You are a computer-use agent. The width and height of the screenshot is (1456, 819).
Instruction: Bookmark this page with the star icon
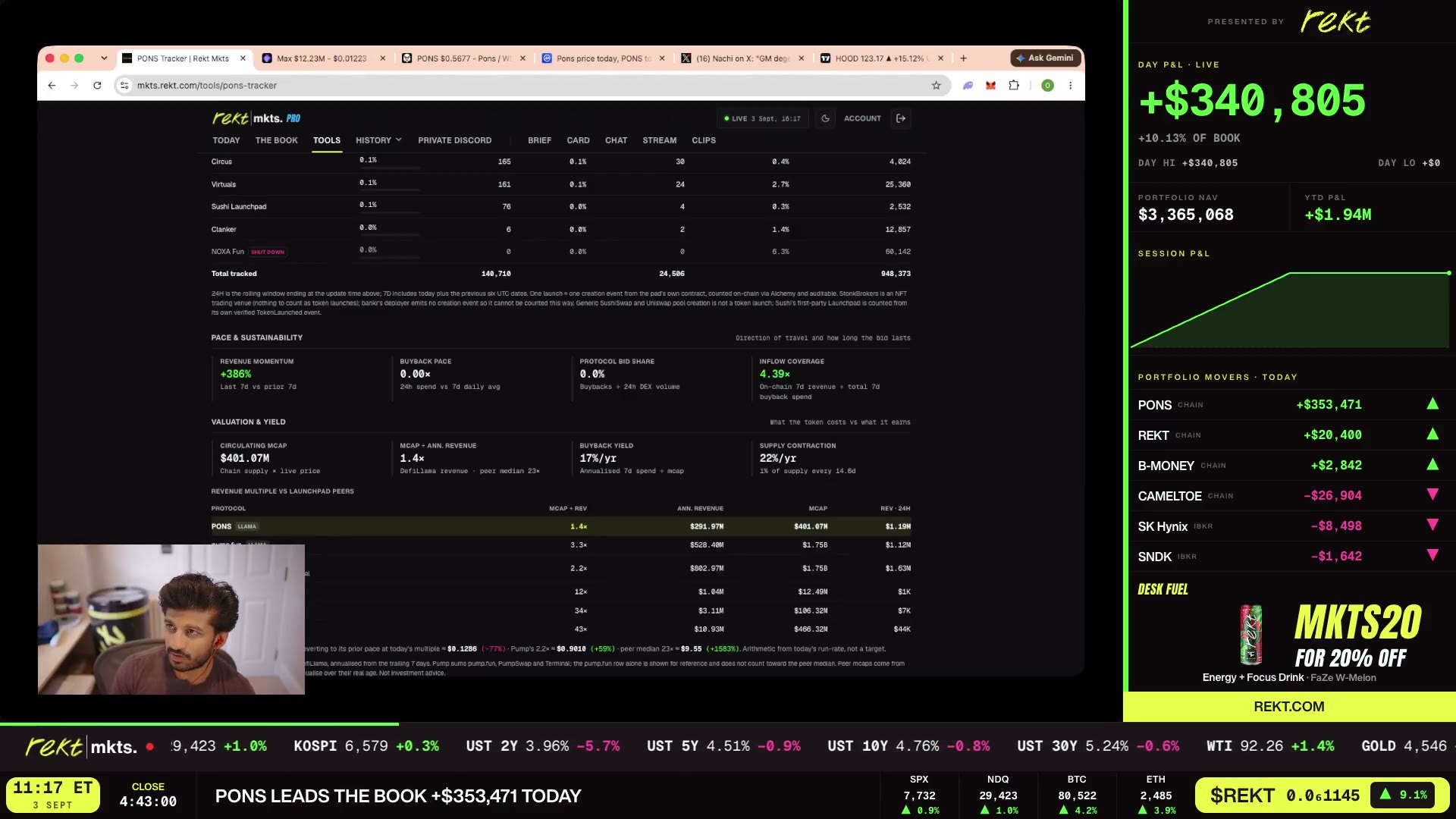pyautogui.click(x=937, y=86)
